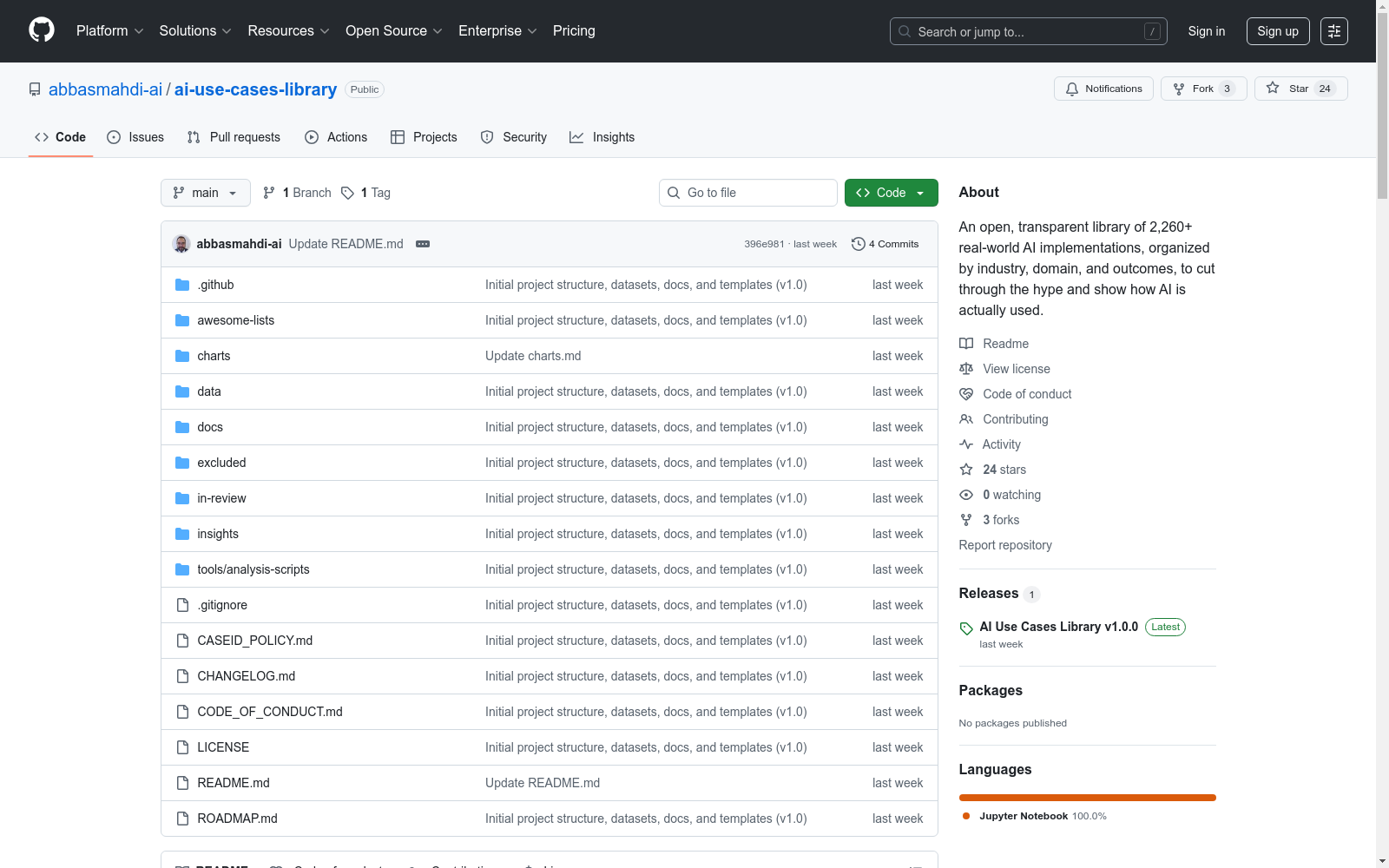View the 1 Tag link
Viewport: 1389px width, 868px height.
[x=365, y=193]
